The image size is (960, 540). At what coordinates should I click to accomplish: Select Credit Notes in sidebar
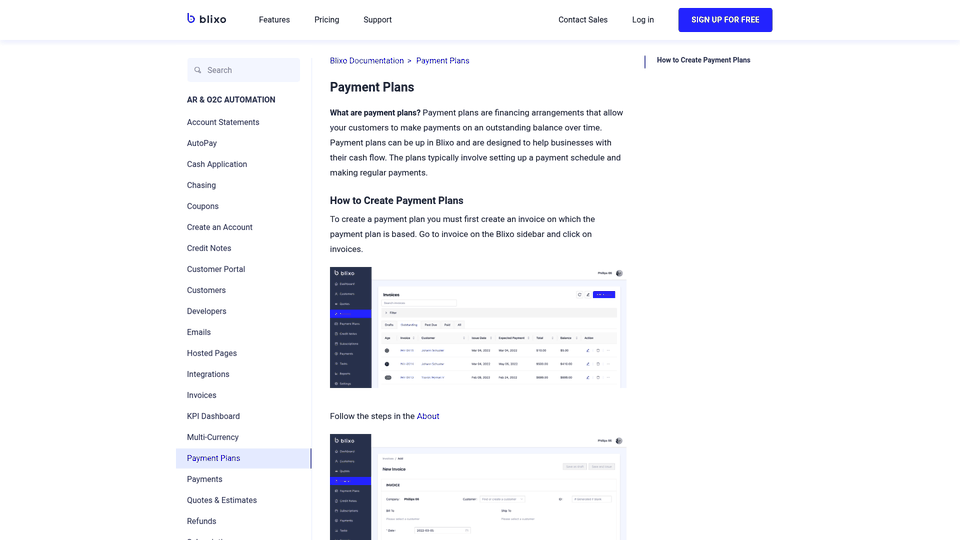click(209, 248)
